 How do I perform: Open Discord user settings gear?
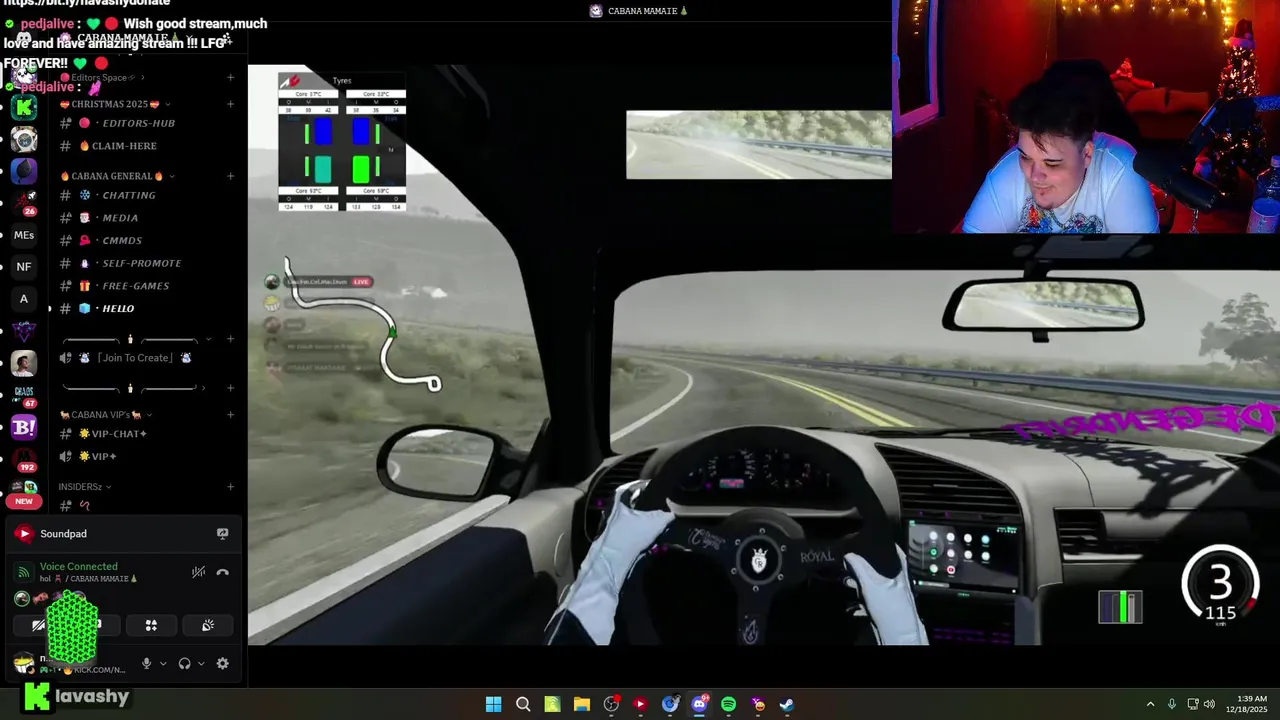(222, 663)
